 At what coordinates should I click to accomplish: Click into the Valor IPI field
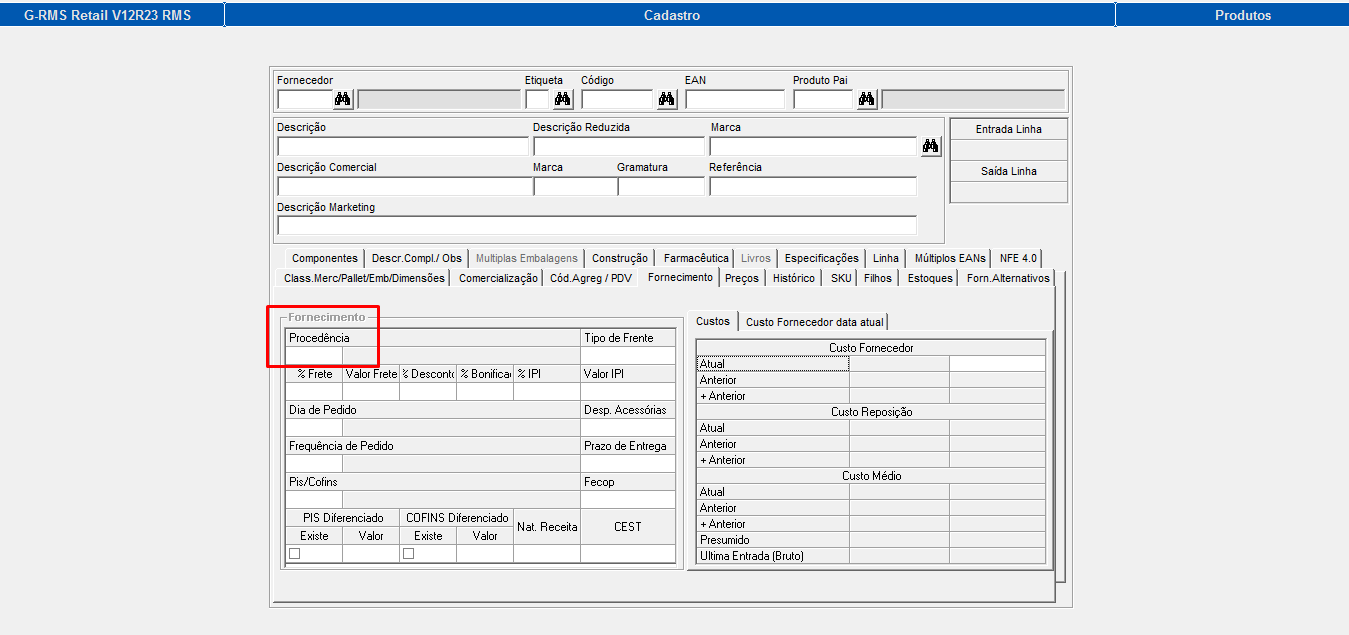click(628, 391)
